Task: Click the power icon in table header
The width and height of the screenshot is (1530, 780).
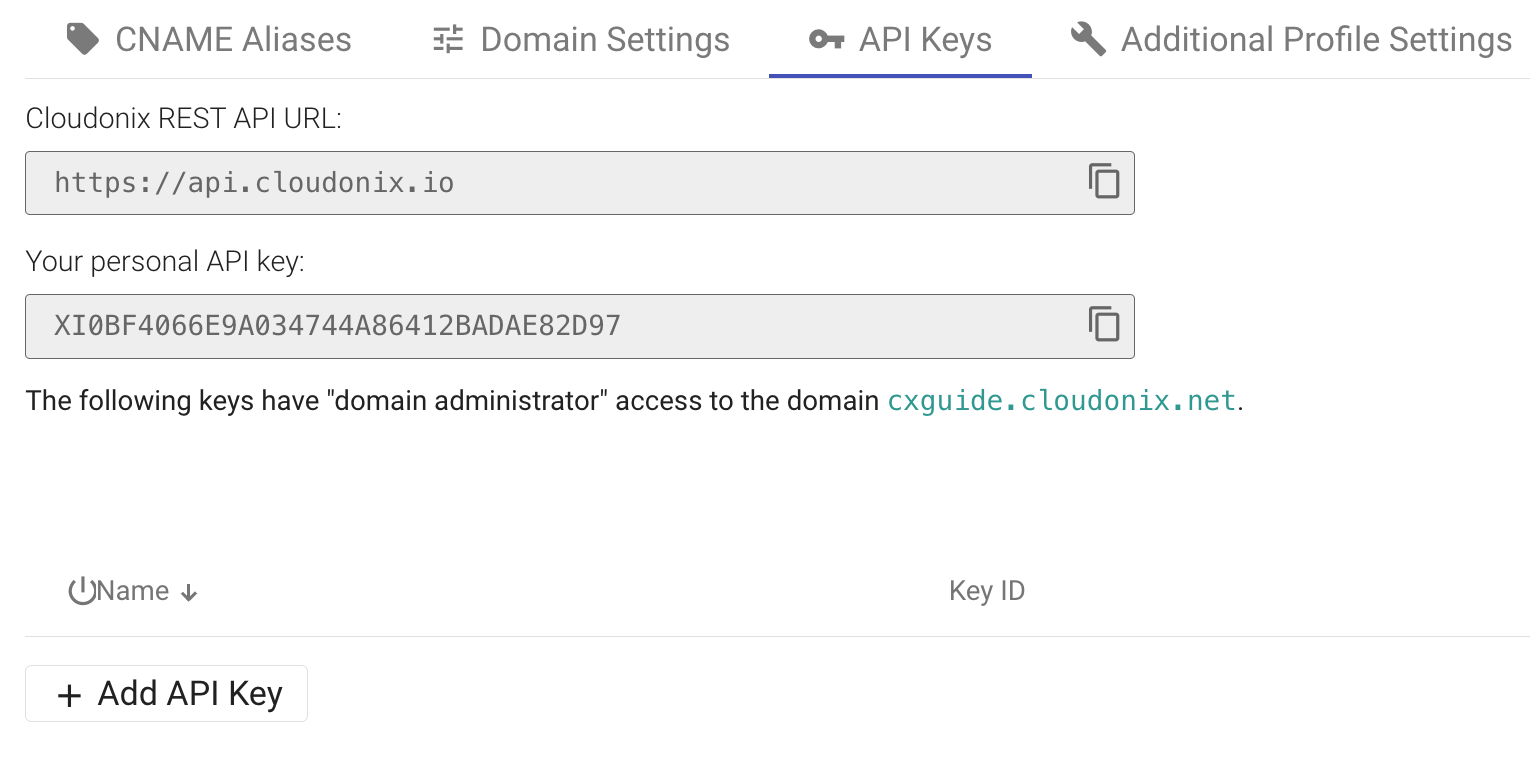Action: pyautogui.click(x=81, y=591)
